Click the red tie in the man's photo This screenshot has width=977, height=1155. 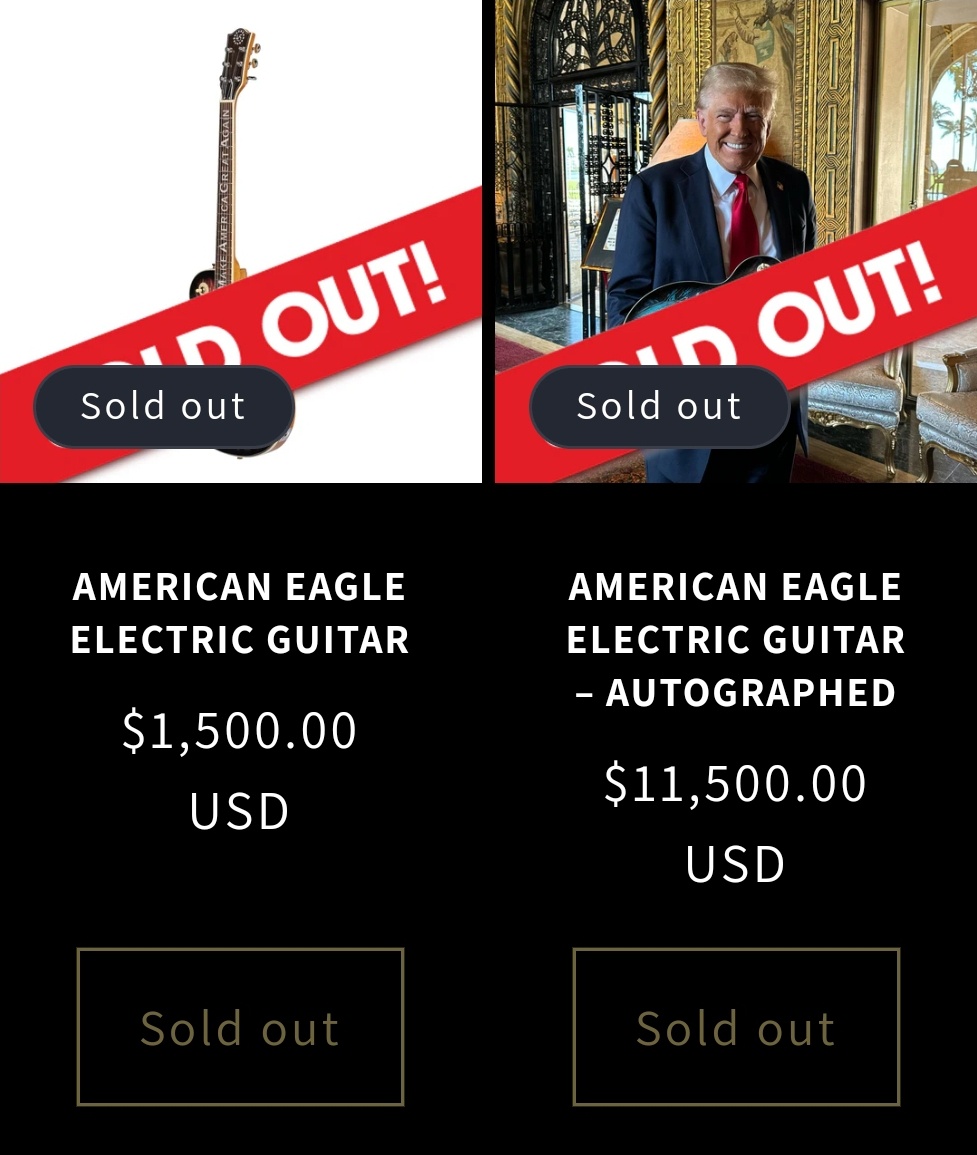[744, 223]
